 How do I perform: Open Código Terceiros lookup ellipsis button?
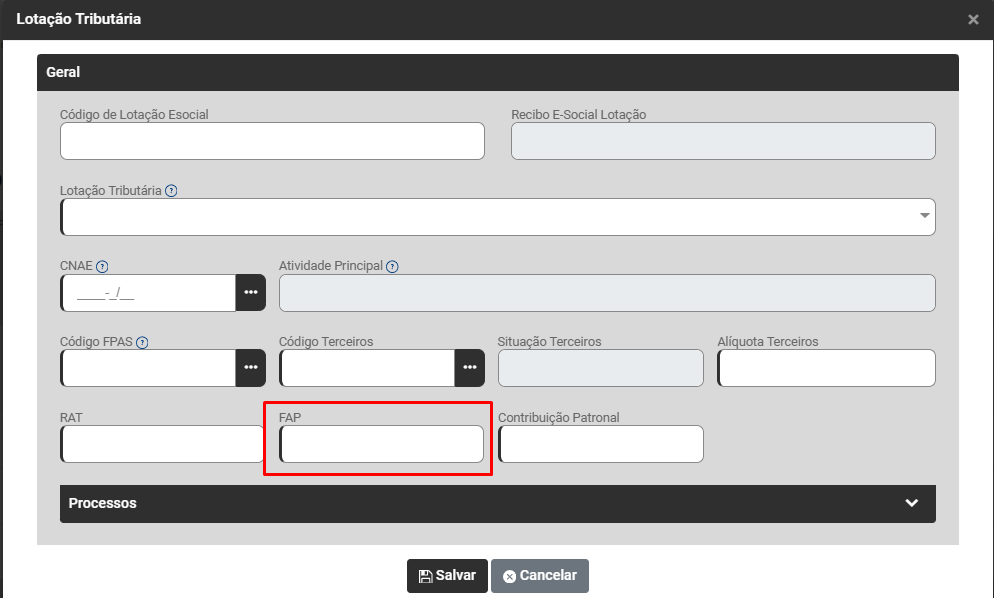pyautogui.click(x=470, y=368)
